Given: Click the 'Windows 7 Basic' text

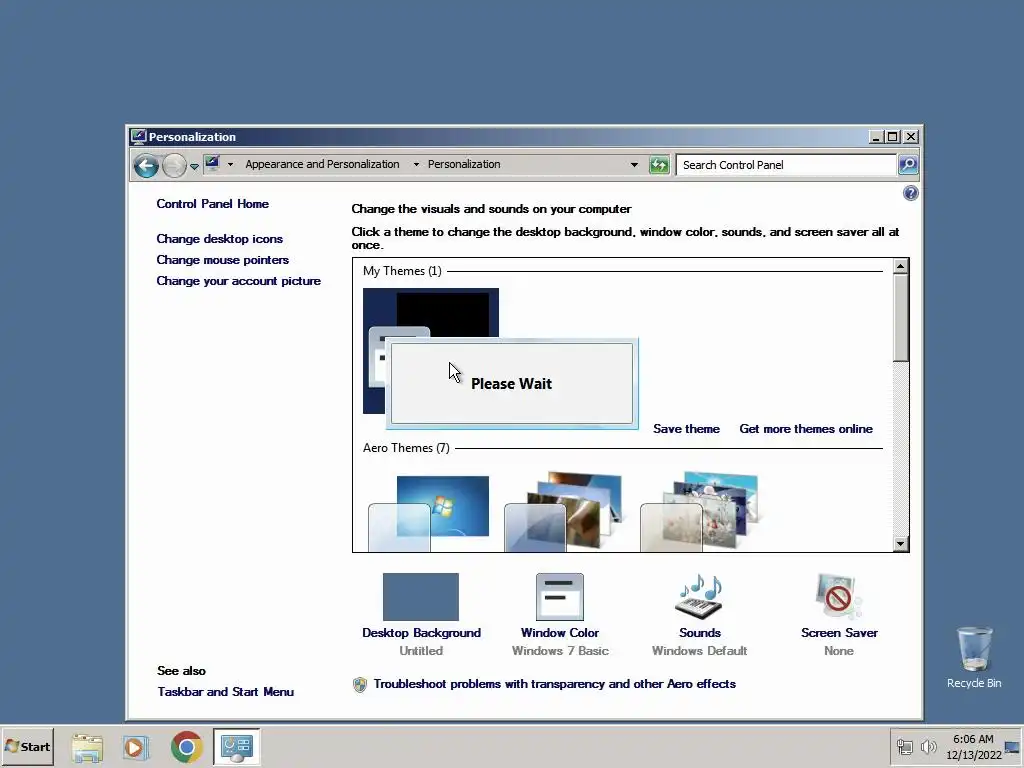Looking at the screenshot, I should pyautogui.click(x=560, y=651).
